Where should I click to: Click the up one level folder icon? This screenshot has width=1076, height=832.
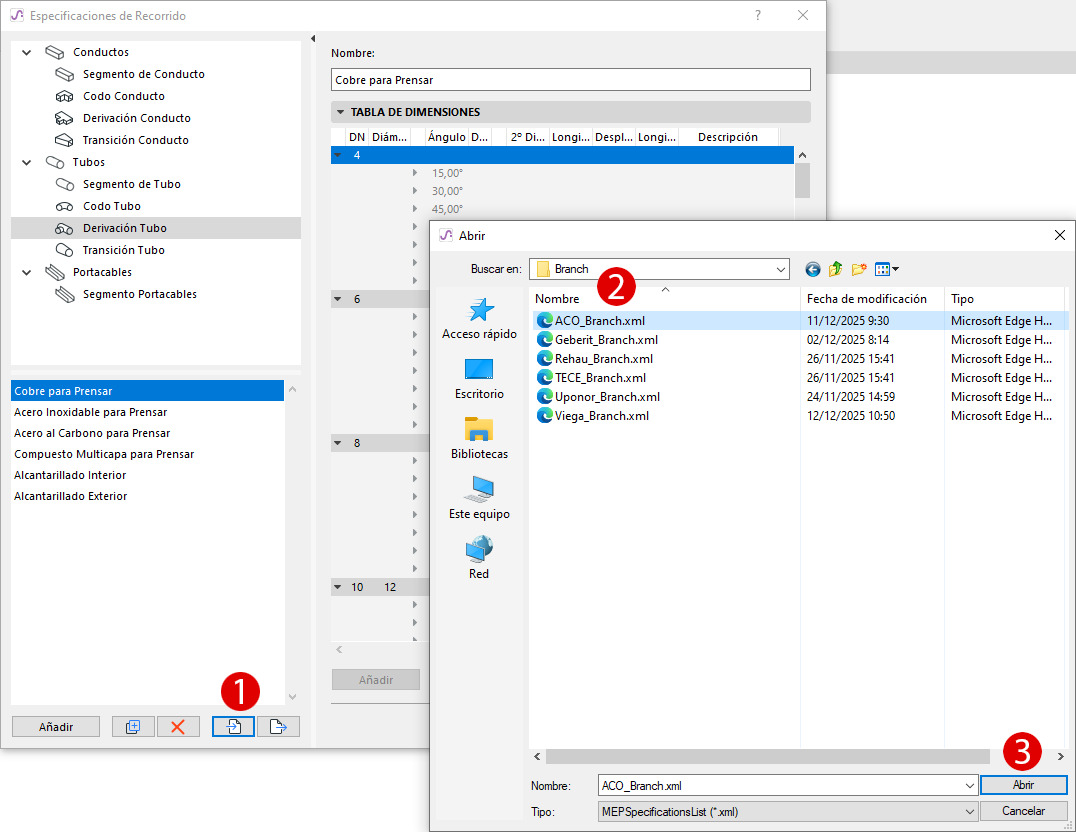click(835, 269)
